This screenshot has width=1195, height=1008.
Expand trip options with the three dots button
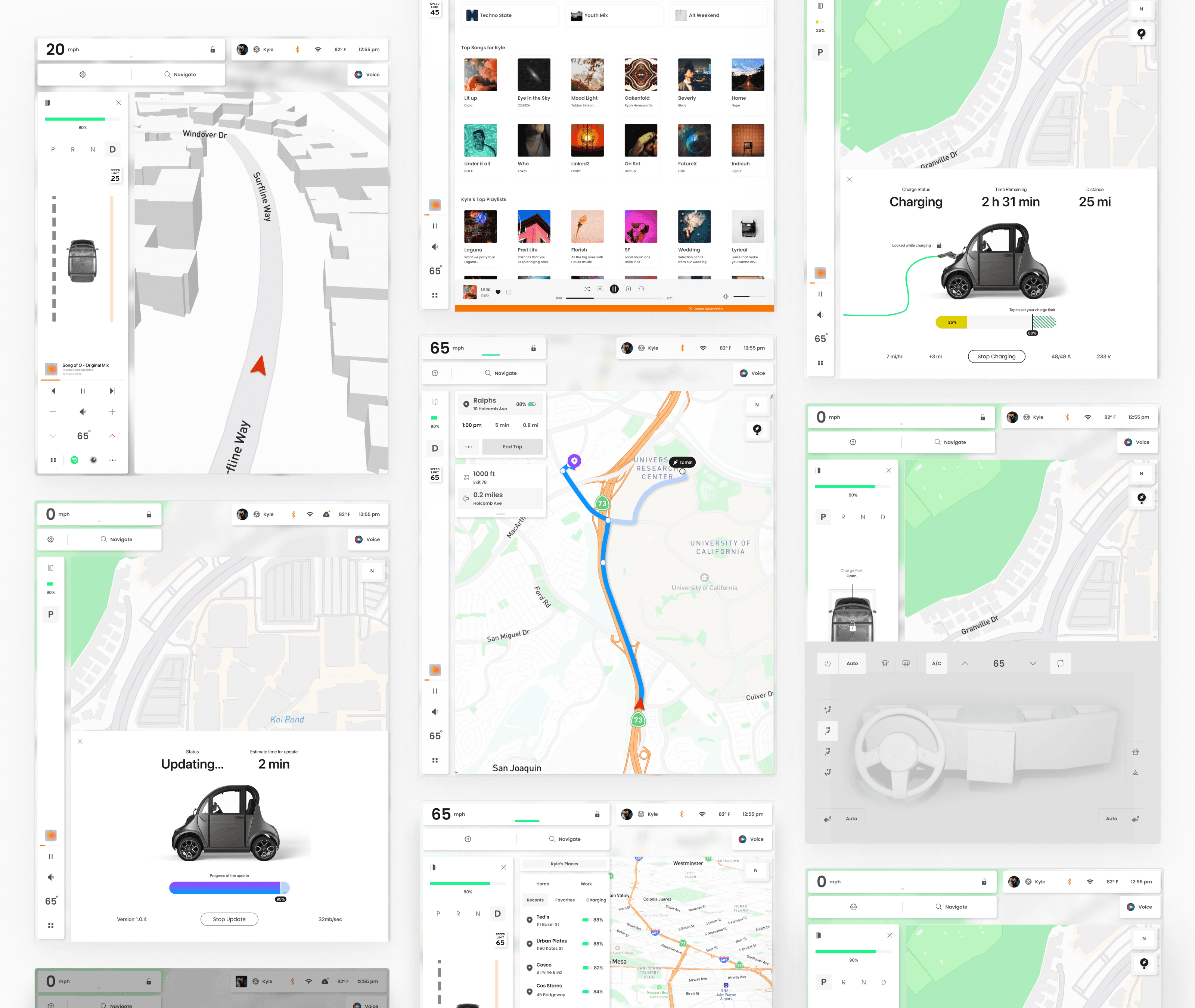469,447
